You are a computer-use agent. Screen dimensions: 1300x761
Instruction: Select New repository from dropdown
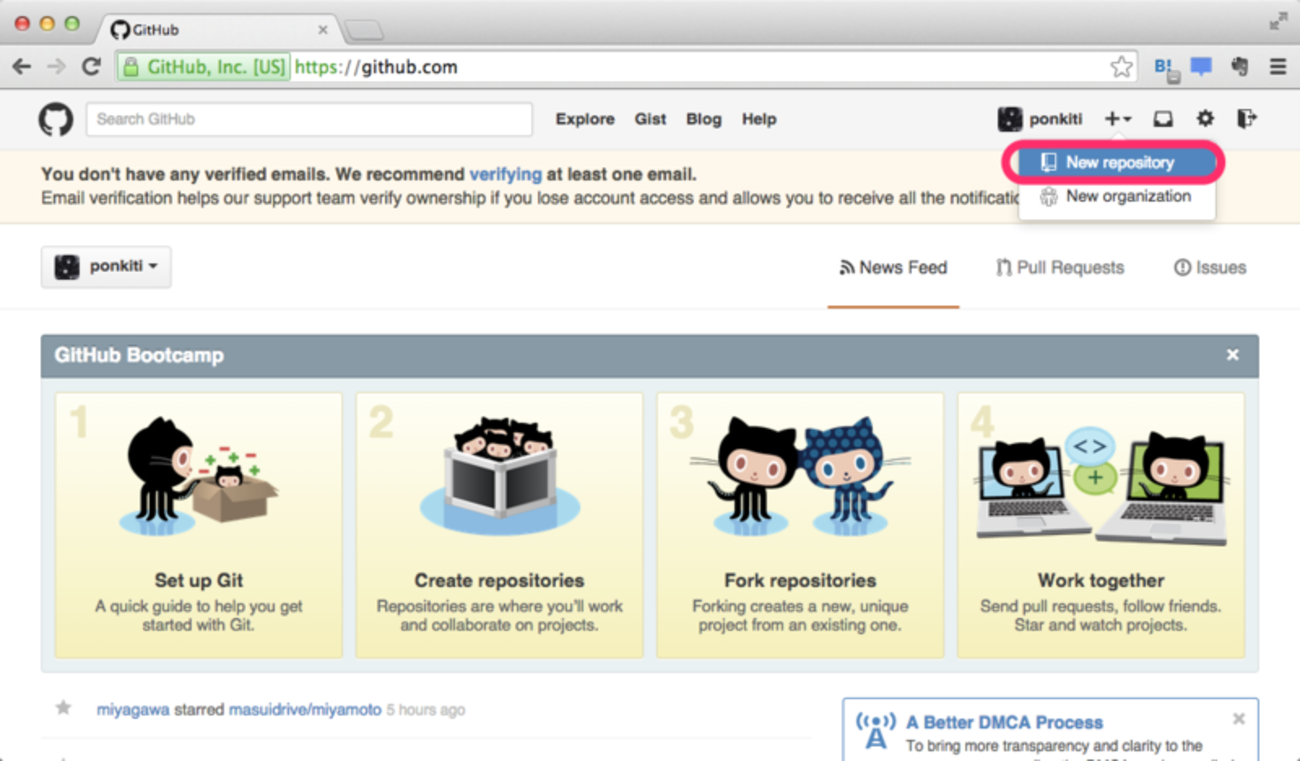1117,162
